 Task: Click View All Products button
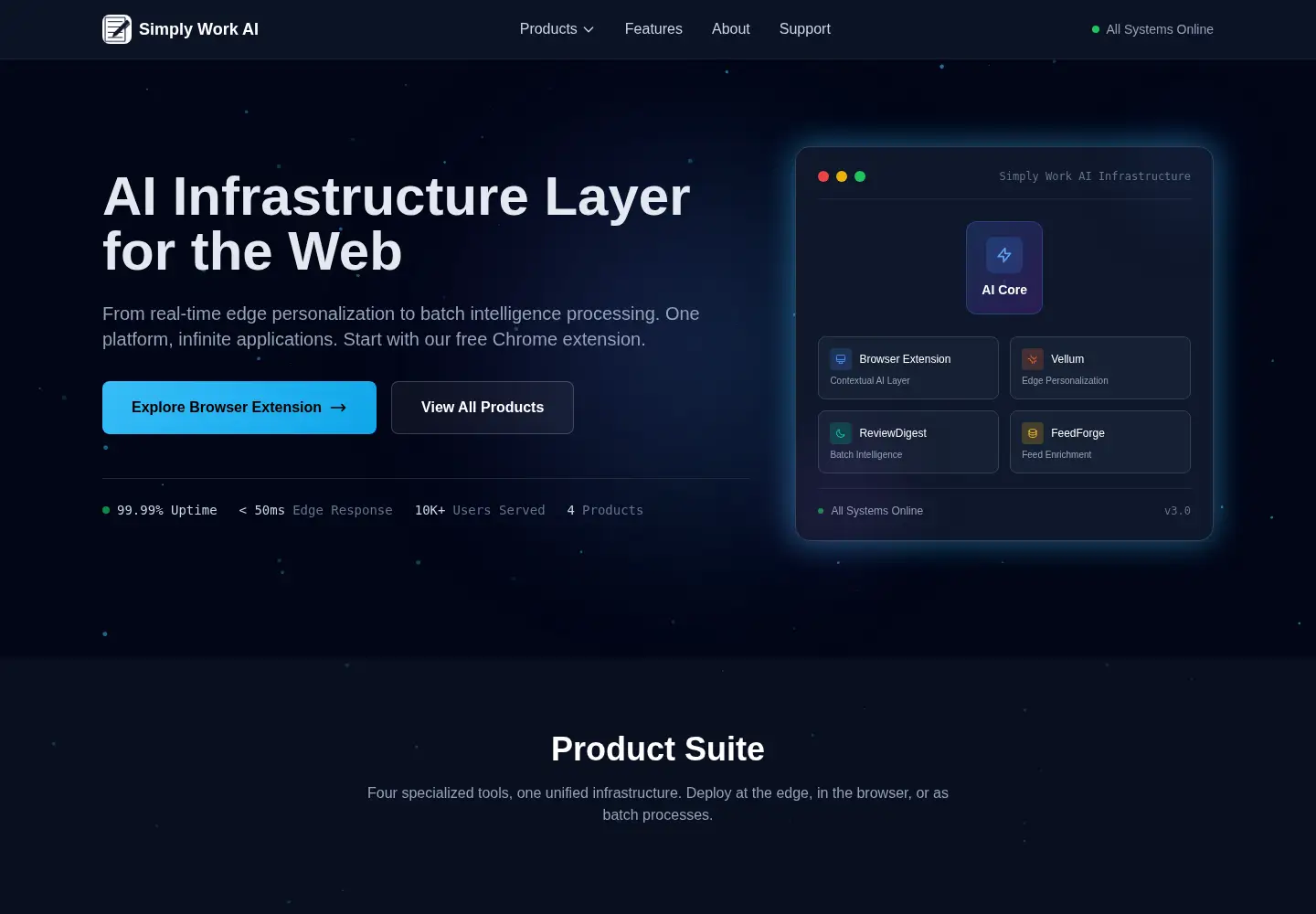483,408
